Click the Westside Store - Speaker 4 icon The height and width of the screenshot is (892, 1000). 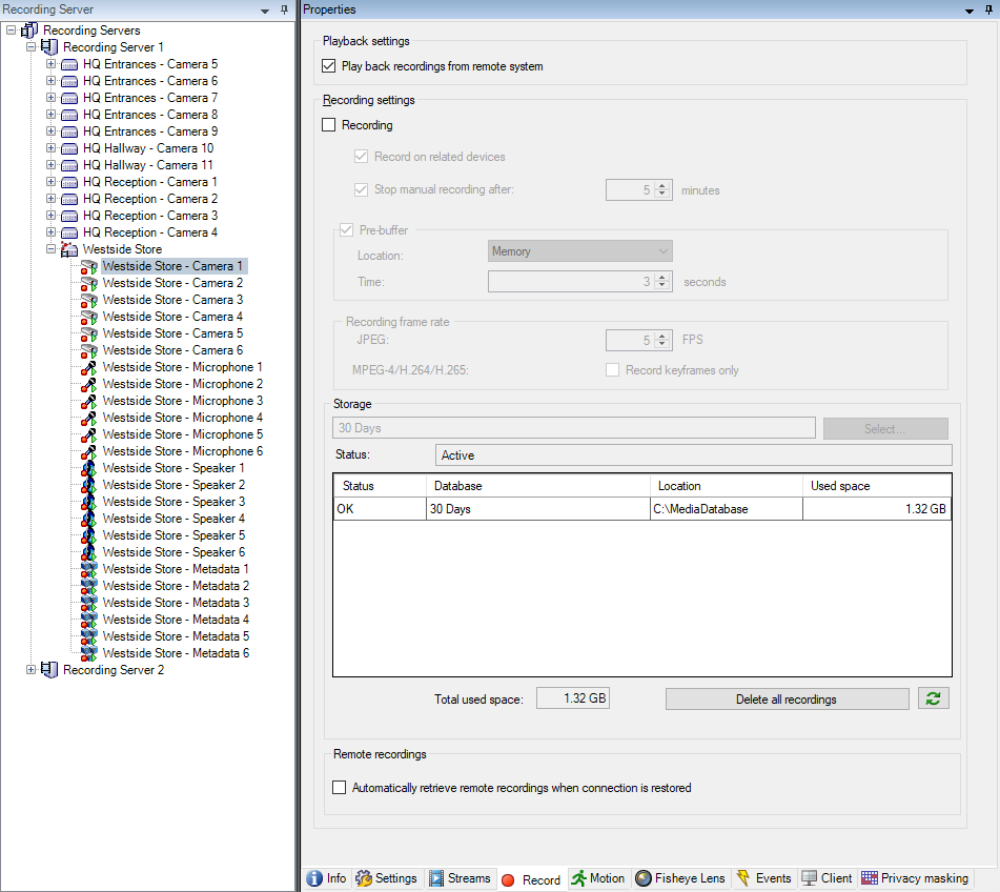pyautogui.click(x=89, y=519)
